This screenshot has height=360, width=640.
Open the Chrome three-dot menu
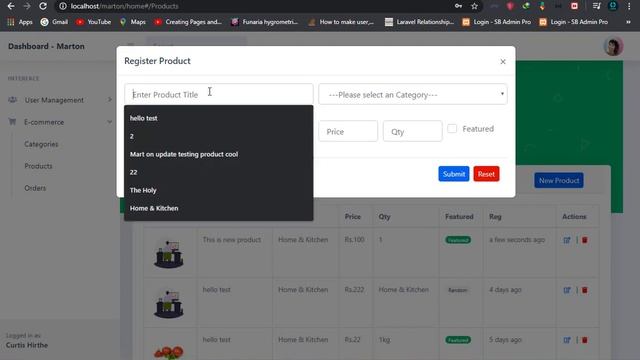pyautogui.click(x=629, y=6)
